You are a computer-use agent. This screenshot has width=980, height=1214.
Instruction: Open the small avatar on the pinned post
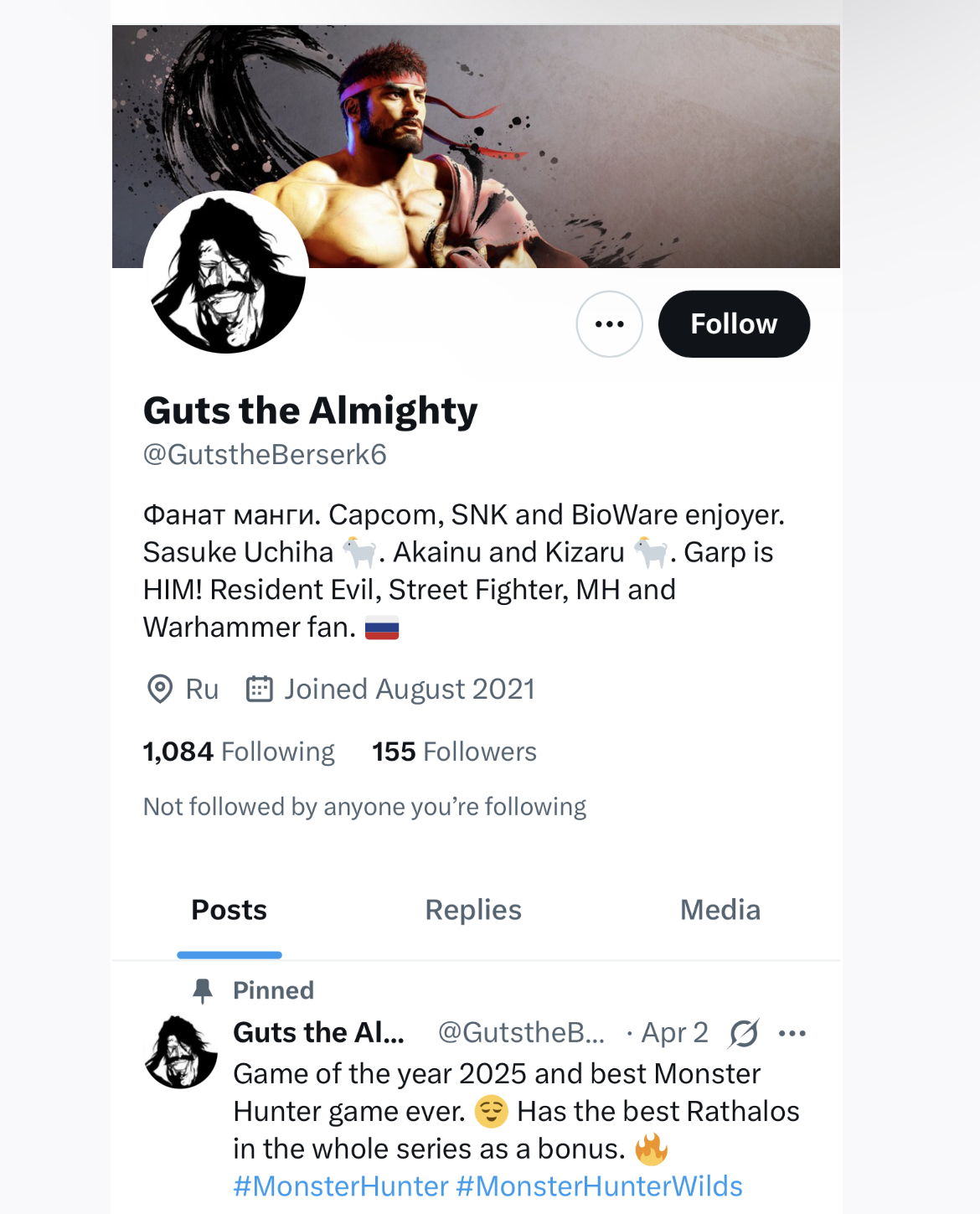click(181, 1052)
